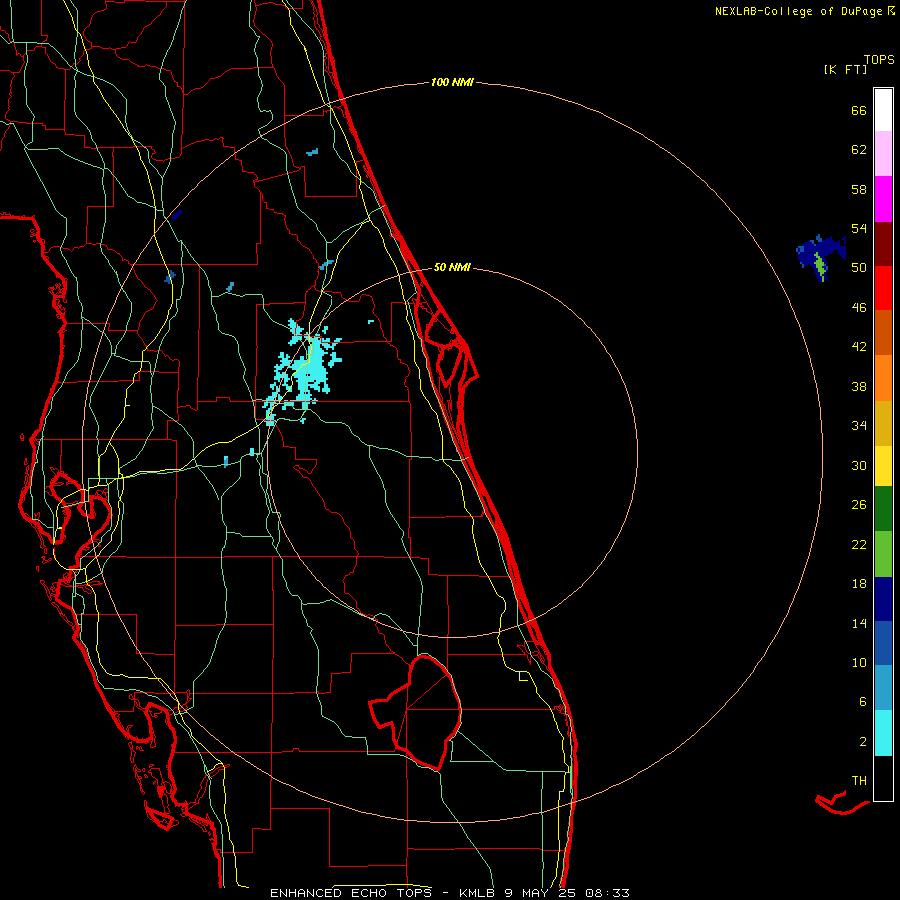
Task: Click the 14 legend value
Action: 859,623
